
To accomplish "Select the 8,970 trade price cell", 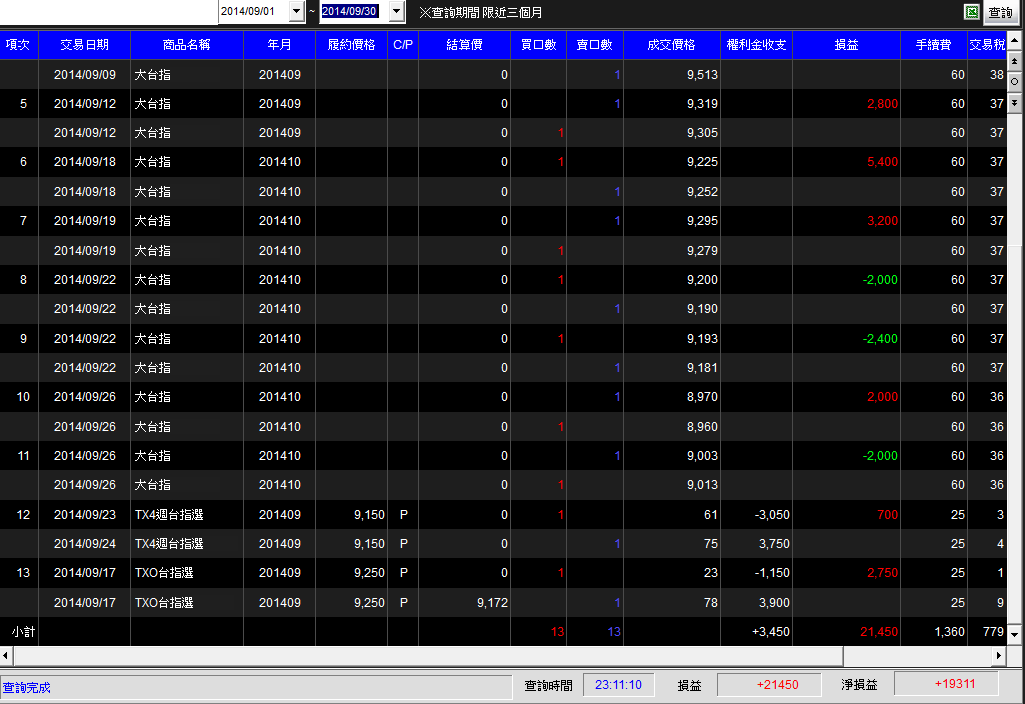I will pyautogui.click(x=672, y=397).
